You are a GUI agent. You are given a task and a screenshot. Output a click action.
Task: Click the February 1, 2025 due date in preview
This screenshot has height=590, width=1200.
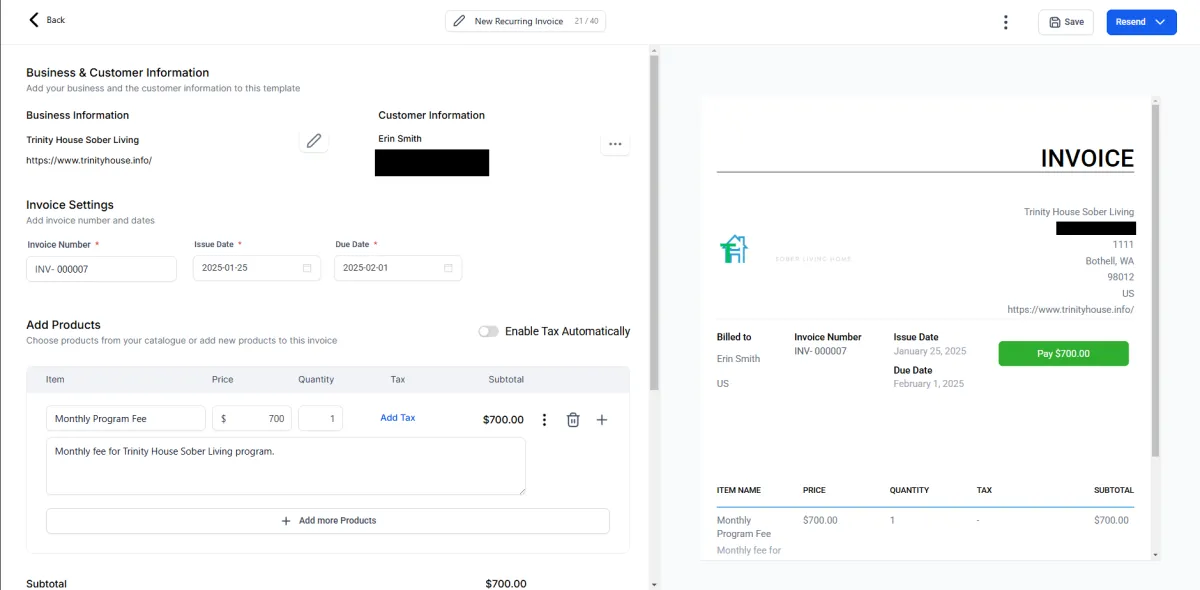[x=929, y=384]
